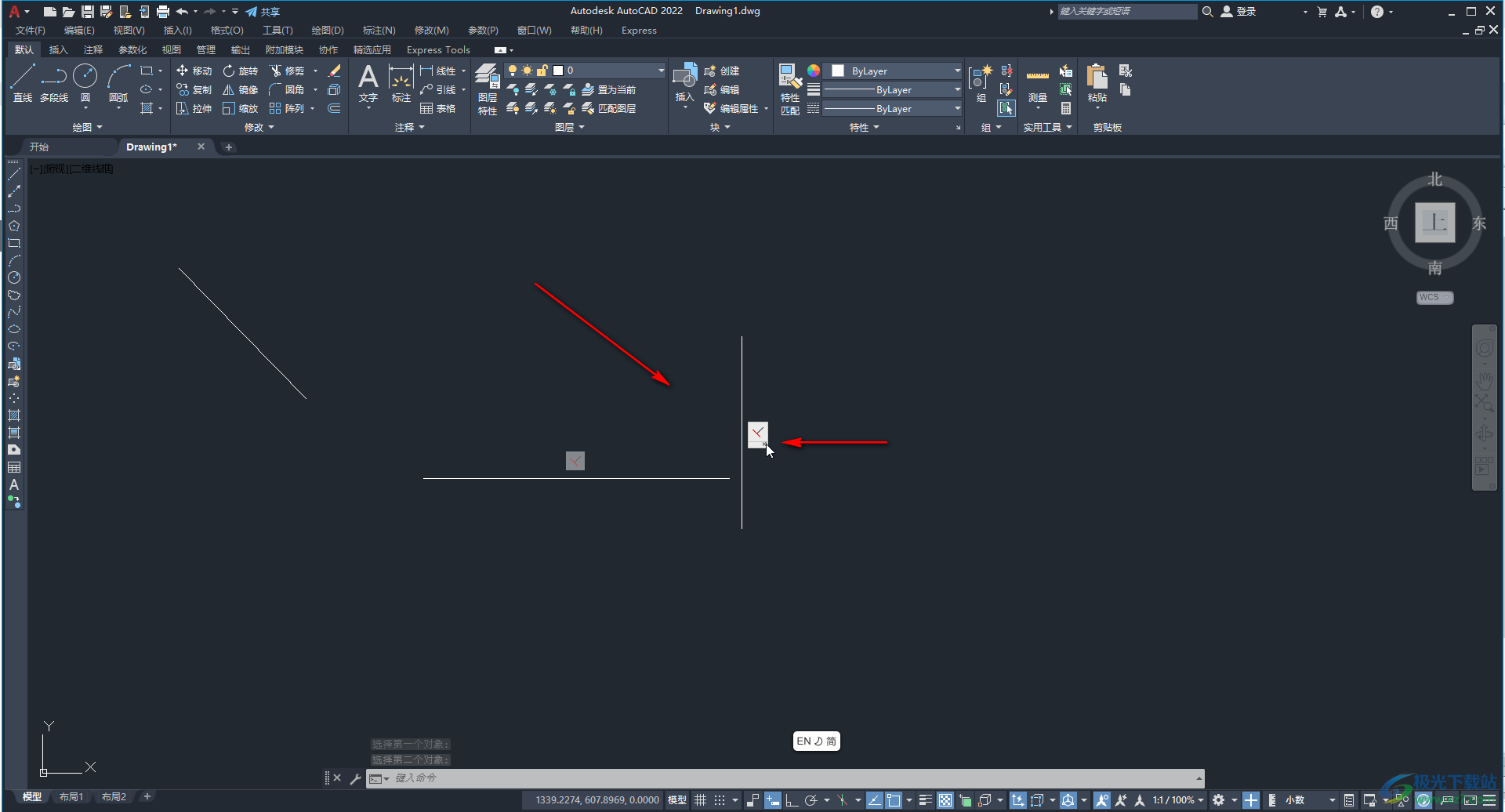Toggle ortho mode in the status bar
Image resolution: width=1505 pixels, height=812 pixels.
(x=792, y=800)
